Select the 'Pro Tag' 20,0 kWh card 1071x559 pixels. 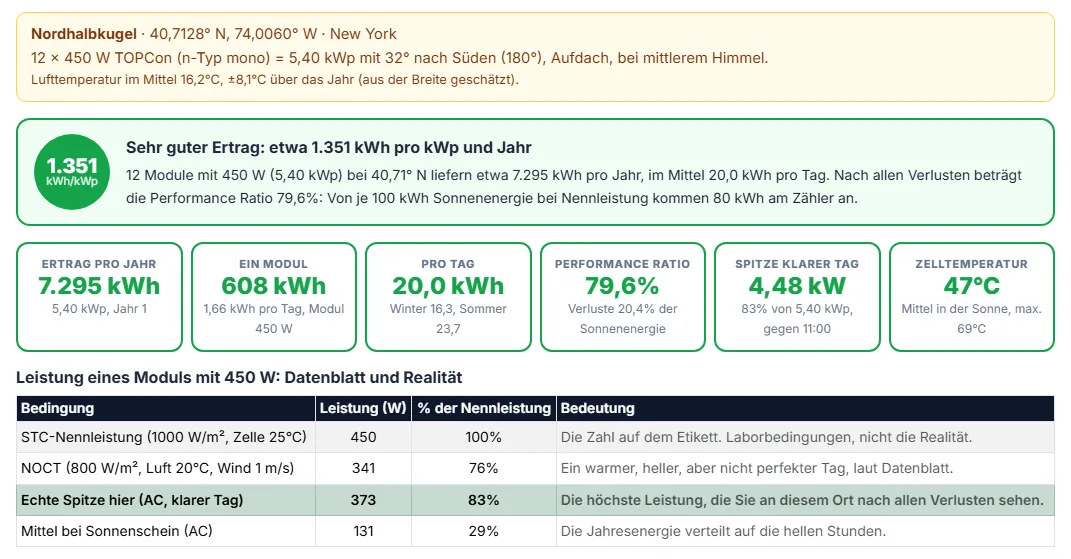448,297
